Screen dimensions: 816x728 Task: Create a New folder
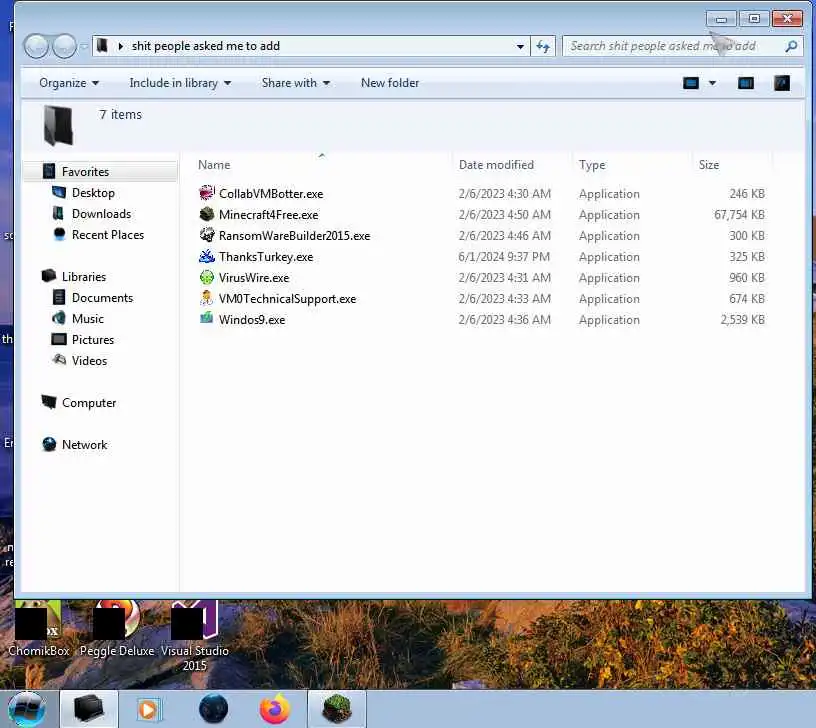[390, 83]
